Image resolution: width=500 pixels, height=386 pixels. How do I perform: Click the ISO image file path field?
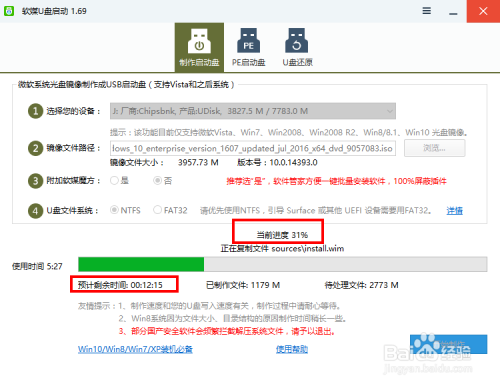point(253,148)
